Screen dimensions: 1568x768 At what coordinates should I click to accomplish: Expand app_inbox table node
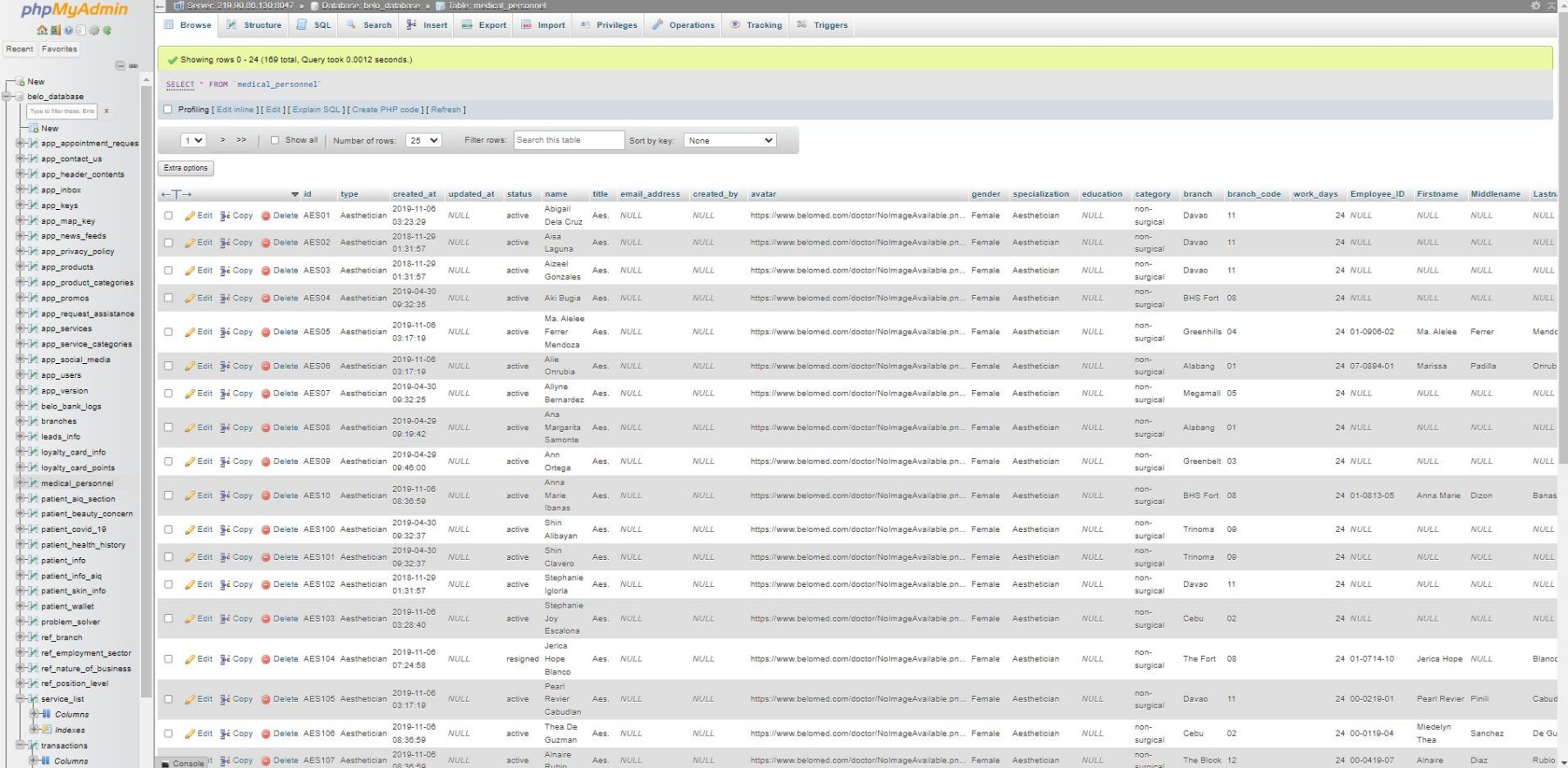tap(20, 190)
